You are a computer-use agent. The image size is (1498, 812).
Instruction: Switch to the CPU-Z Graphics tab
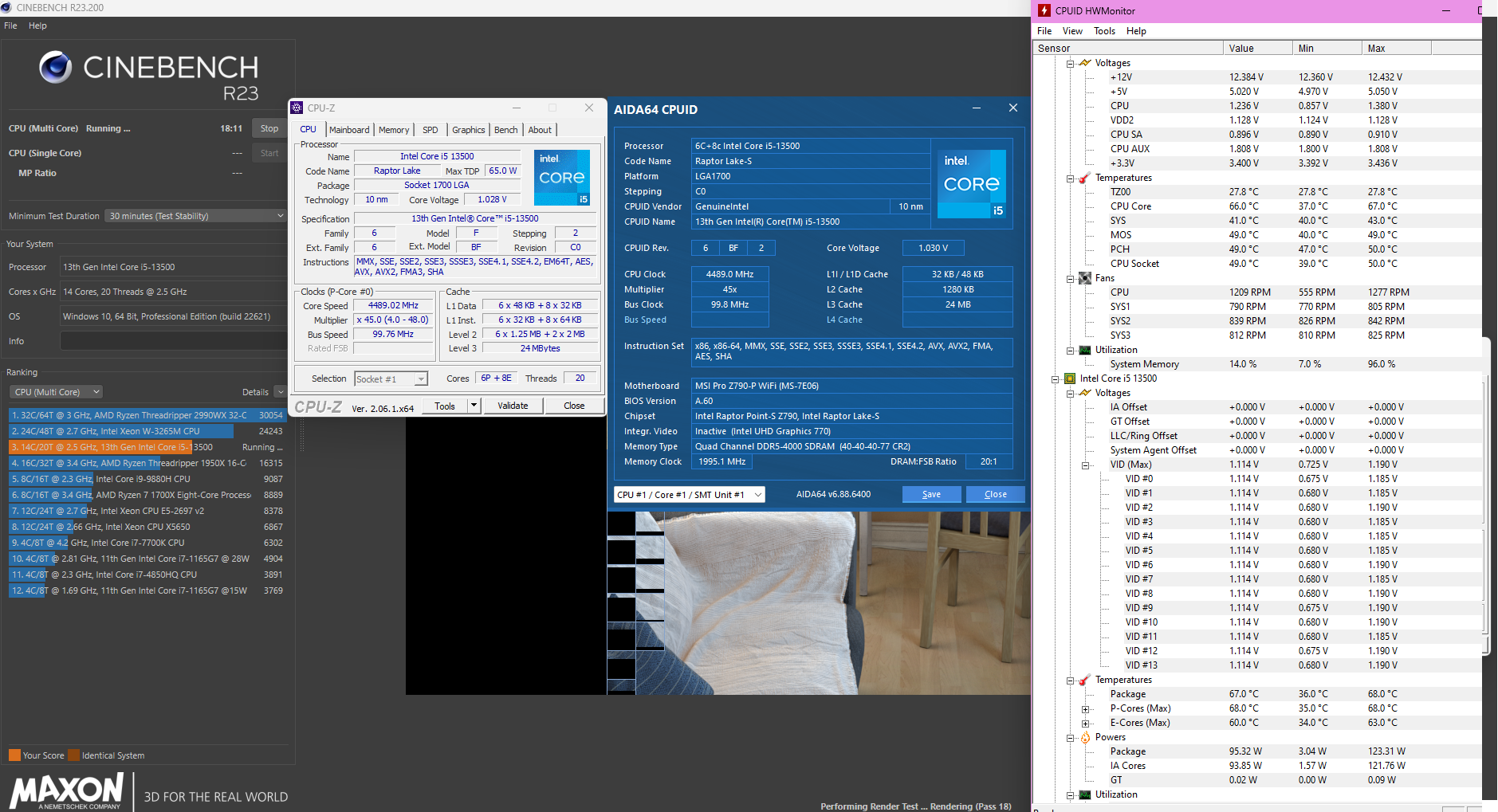click(469, 130)
